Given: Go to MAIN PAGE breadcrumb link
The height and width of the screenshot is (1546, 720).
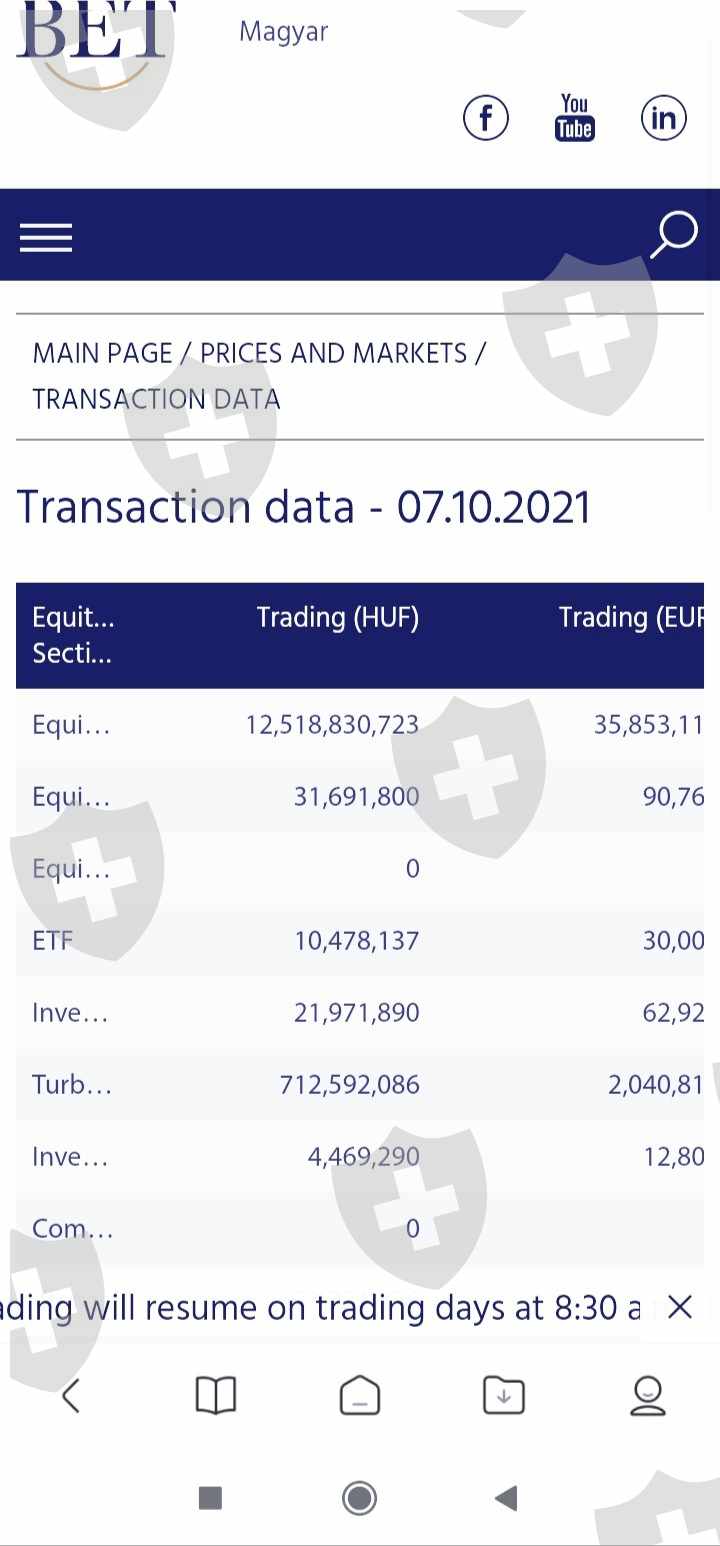Looking at the screenshot, I should [103, 354].
